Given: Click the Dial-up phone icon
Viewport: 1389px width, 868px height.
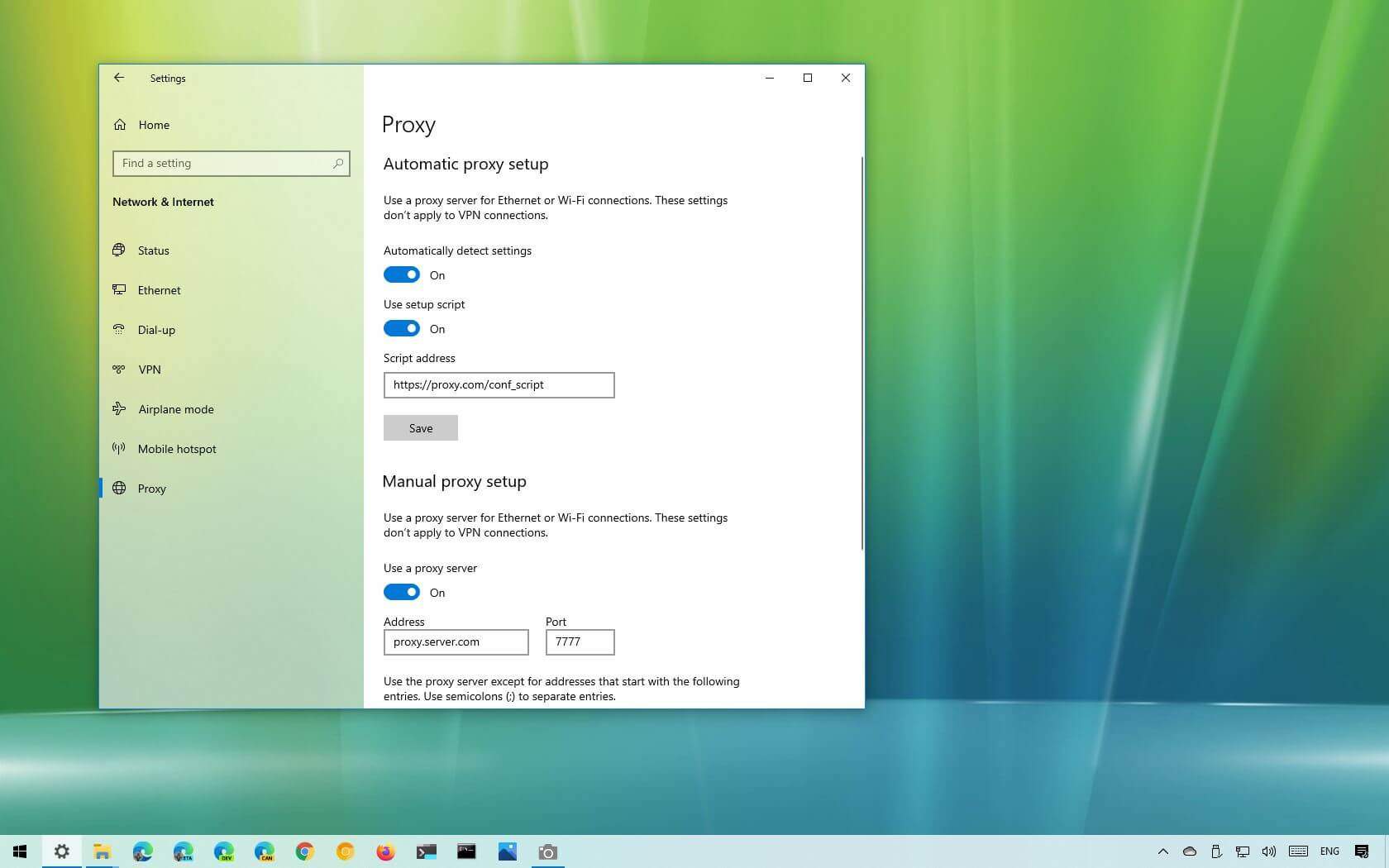Looking at the screenshot, I should pos(119,329).
